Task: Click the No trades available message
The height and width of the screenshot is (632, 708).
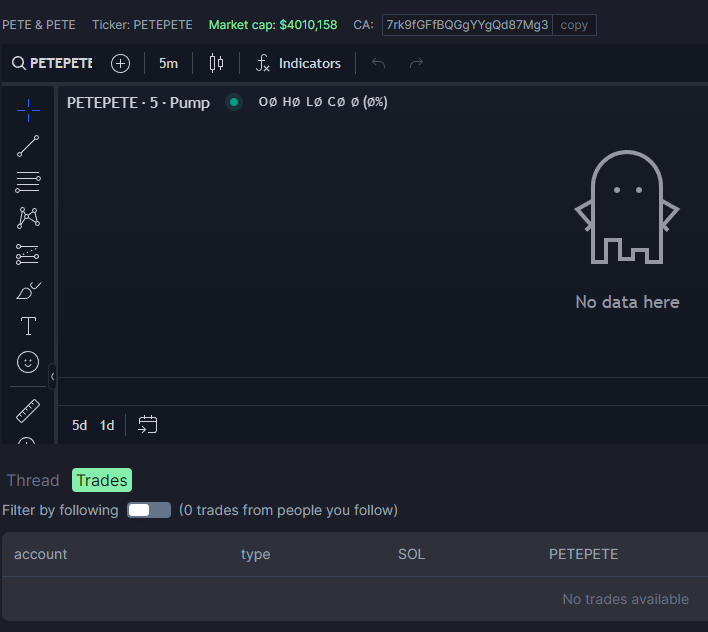Action: [x=625, y=599]
